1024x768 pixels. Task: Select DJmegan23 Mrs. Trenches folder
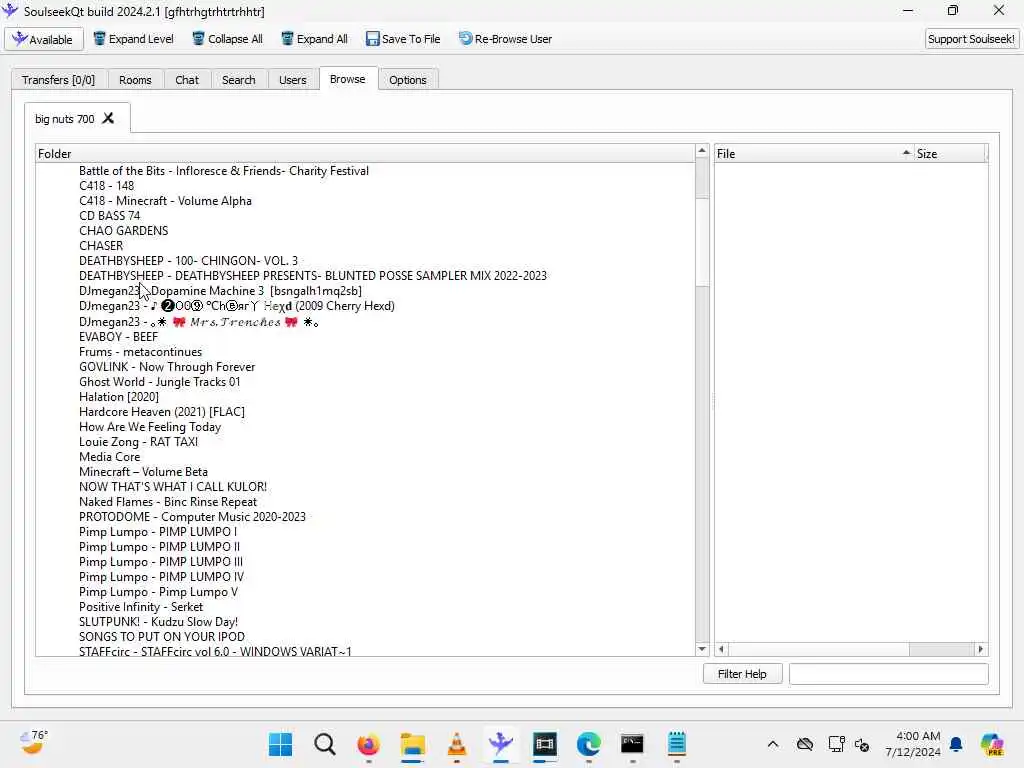[x=199, y=321]
